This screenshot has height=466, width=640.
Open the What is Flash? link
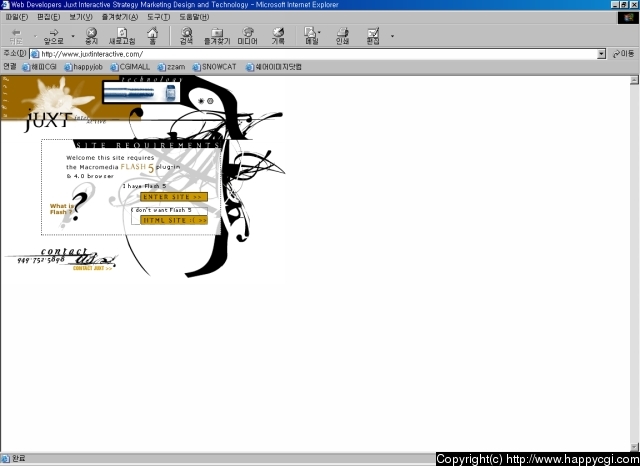[62, 209]
